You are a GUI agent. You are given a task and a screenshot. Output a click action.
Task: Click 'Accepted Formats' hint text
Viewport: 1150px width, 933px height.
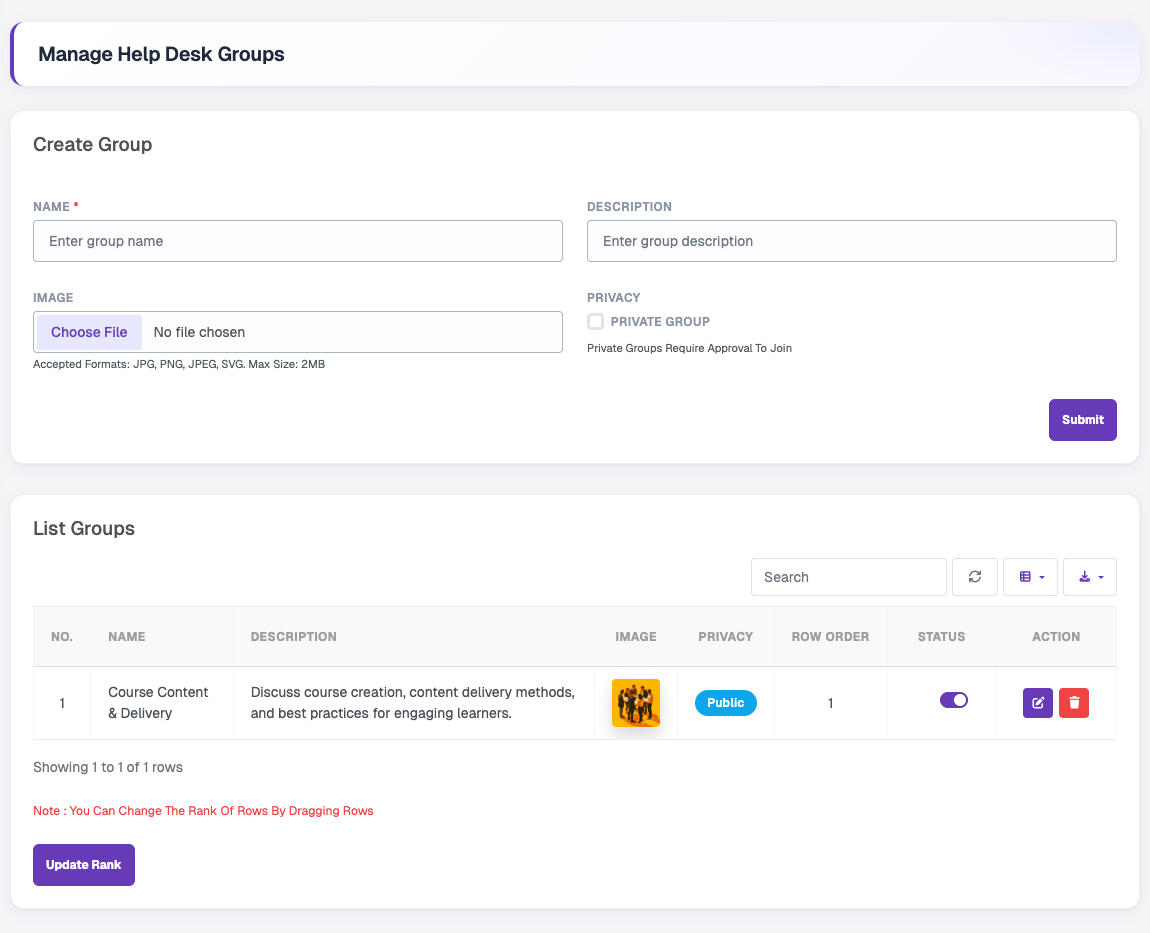[179, 364]
